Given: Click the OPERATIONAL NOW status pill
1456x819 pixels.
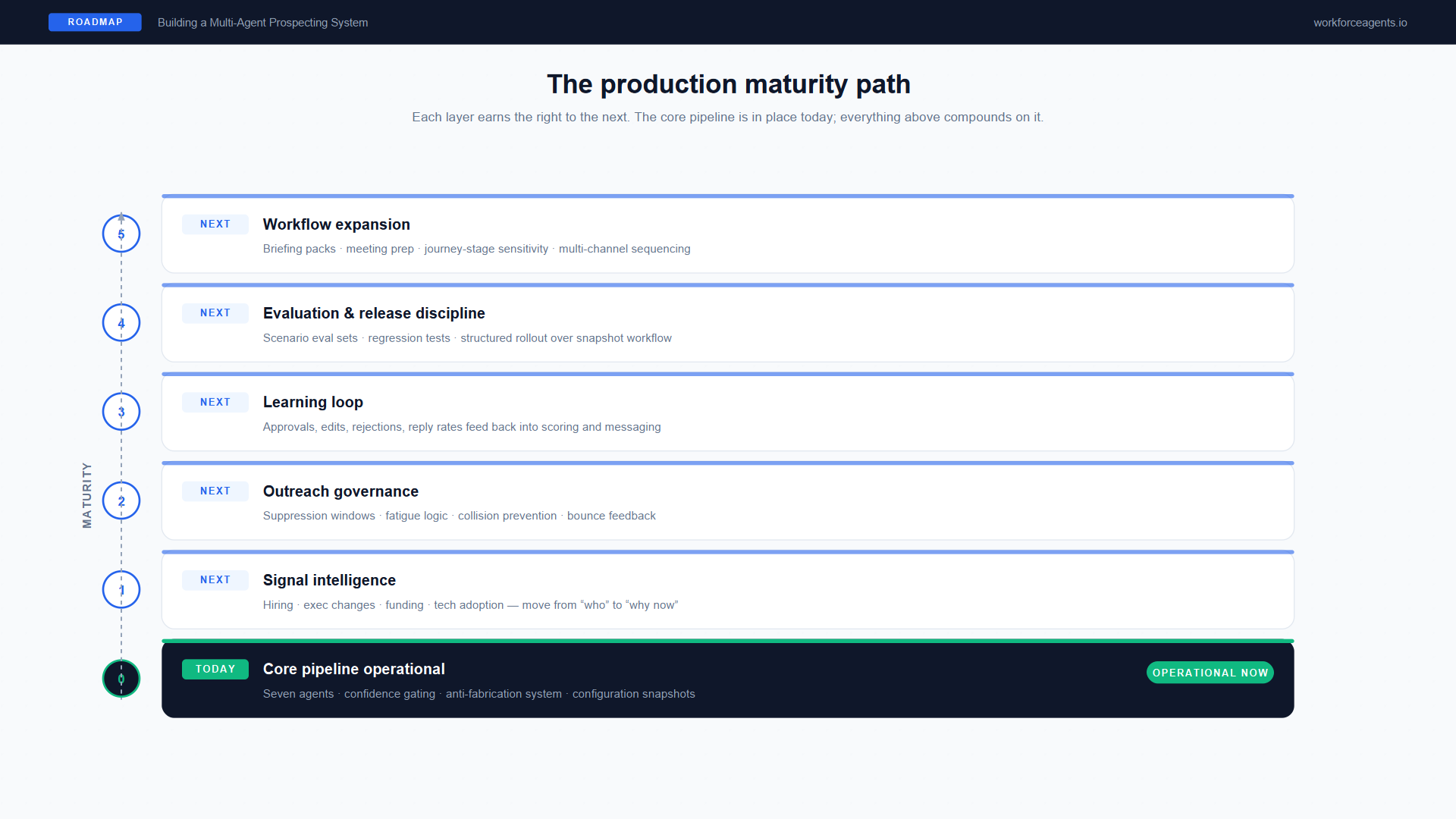Looking at the screenshot, I should 1210,673.
